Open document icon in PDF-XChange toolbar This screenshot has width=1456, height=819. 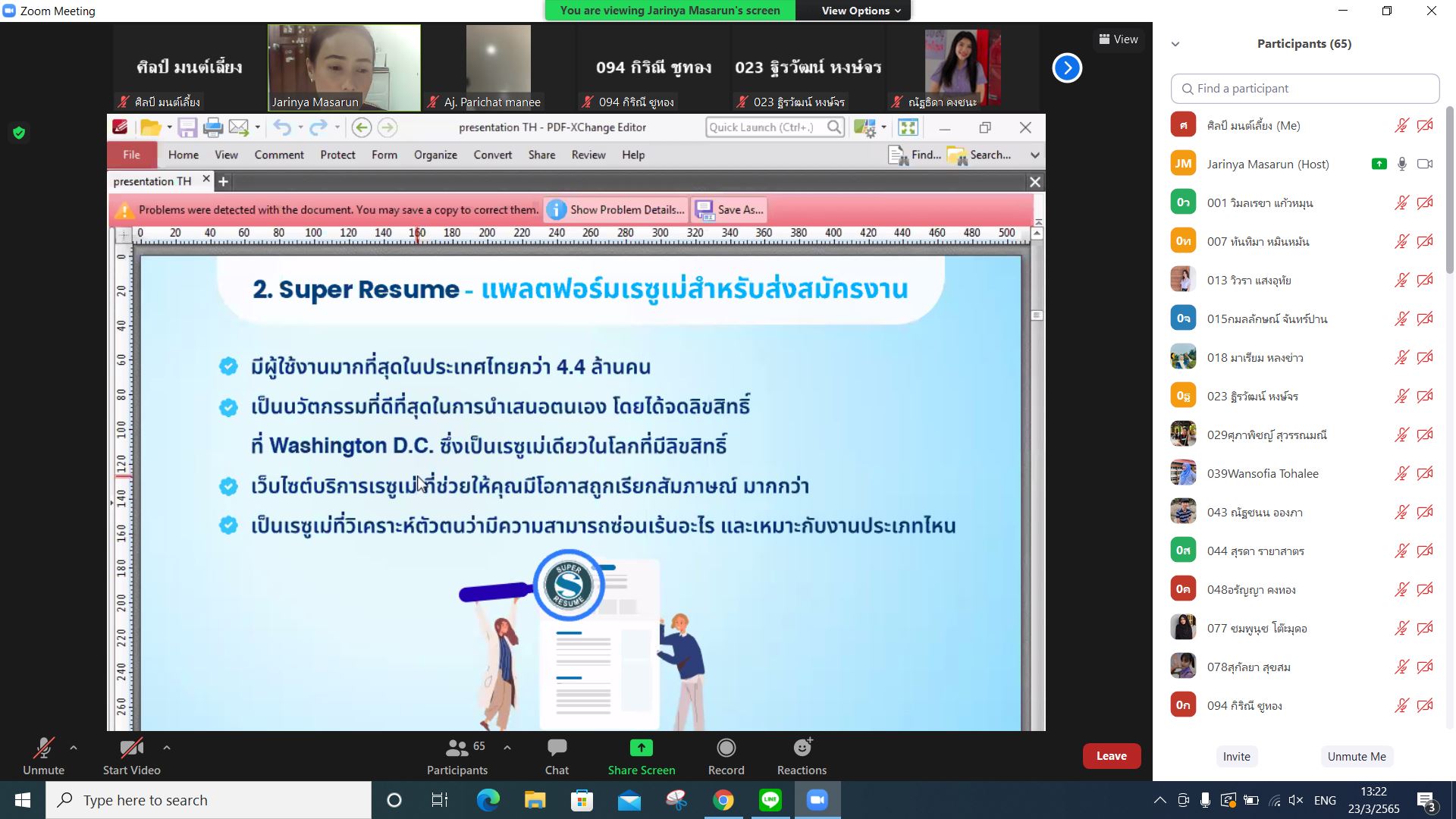pos(150,127)
